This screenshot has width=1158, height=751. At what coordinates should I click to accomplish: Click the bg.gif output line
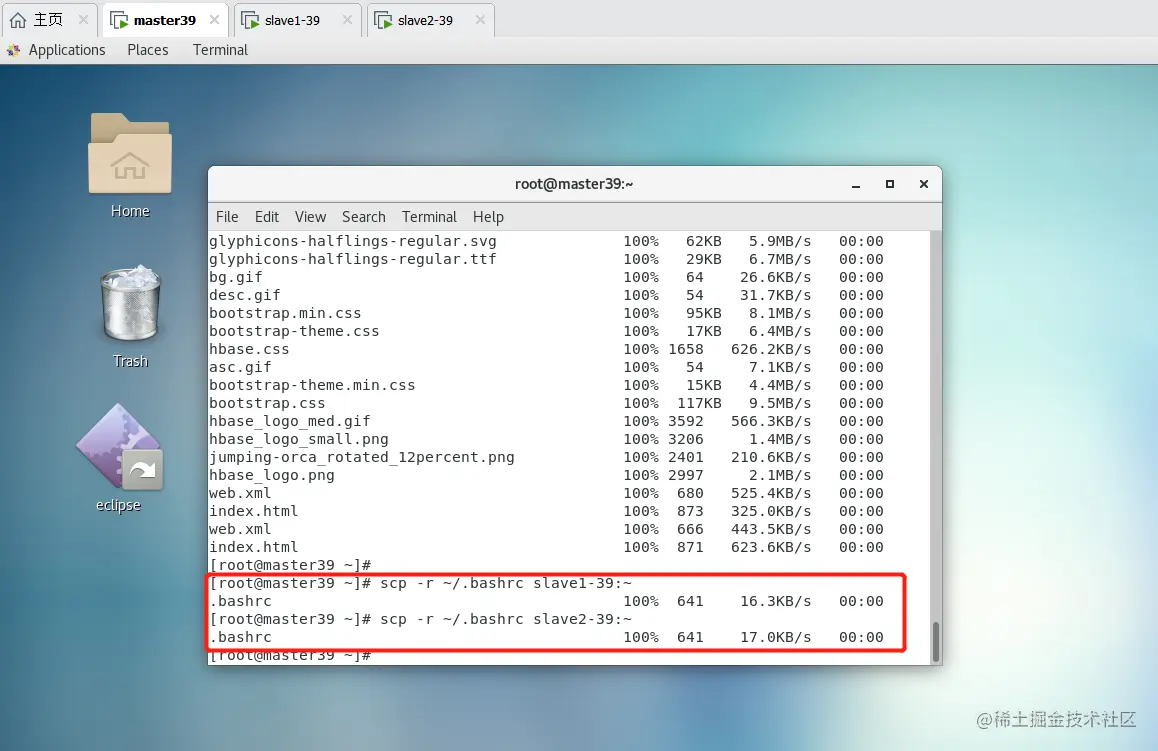coord(547,278)
